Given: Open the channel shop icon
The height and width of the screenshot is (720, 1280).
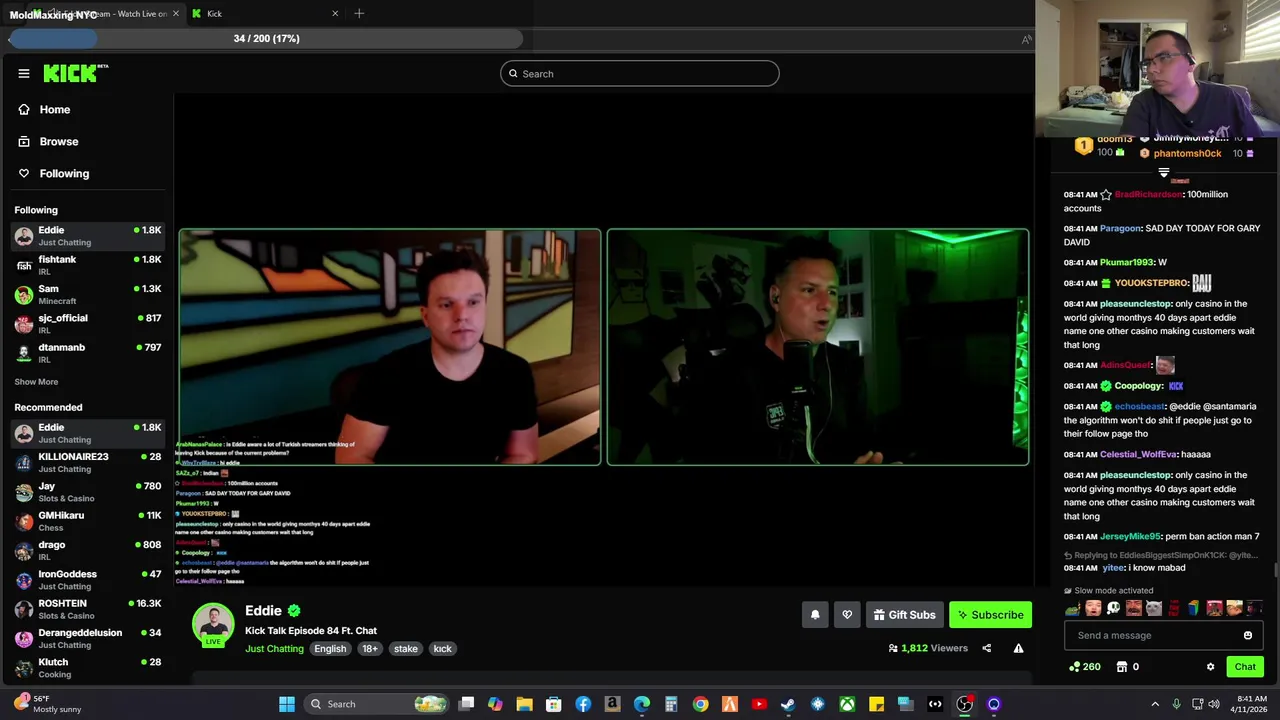Looking at the screenshot, I should tap(1122, 667).
